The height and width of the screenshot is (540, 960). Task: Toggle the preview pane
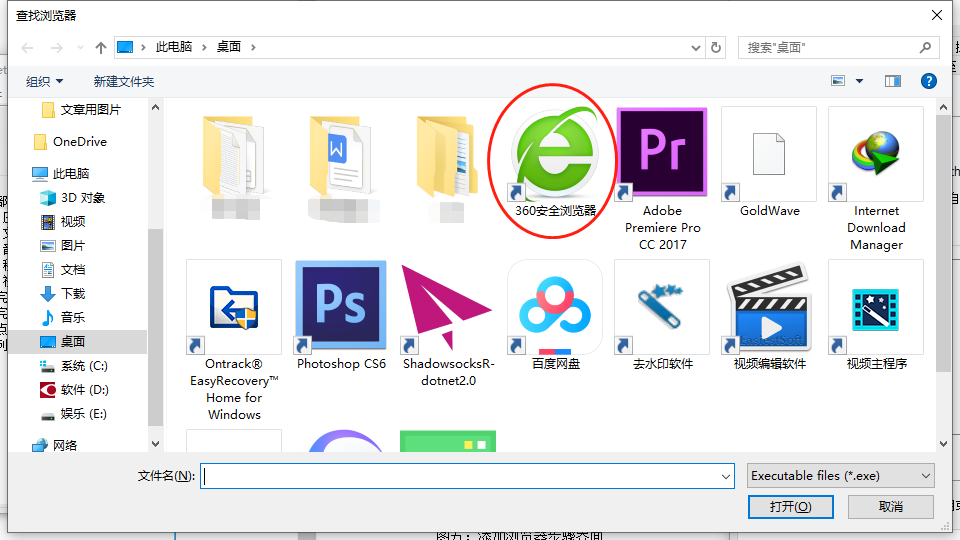(893, 81)
